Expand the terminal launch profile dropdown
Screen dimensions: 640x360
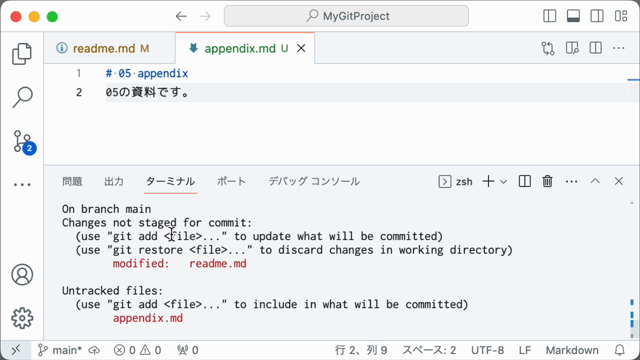click(504, 182)
